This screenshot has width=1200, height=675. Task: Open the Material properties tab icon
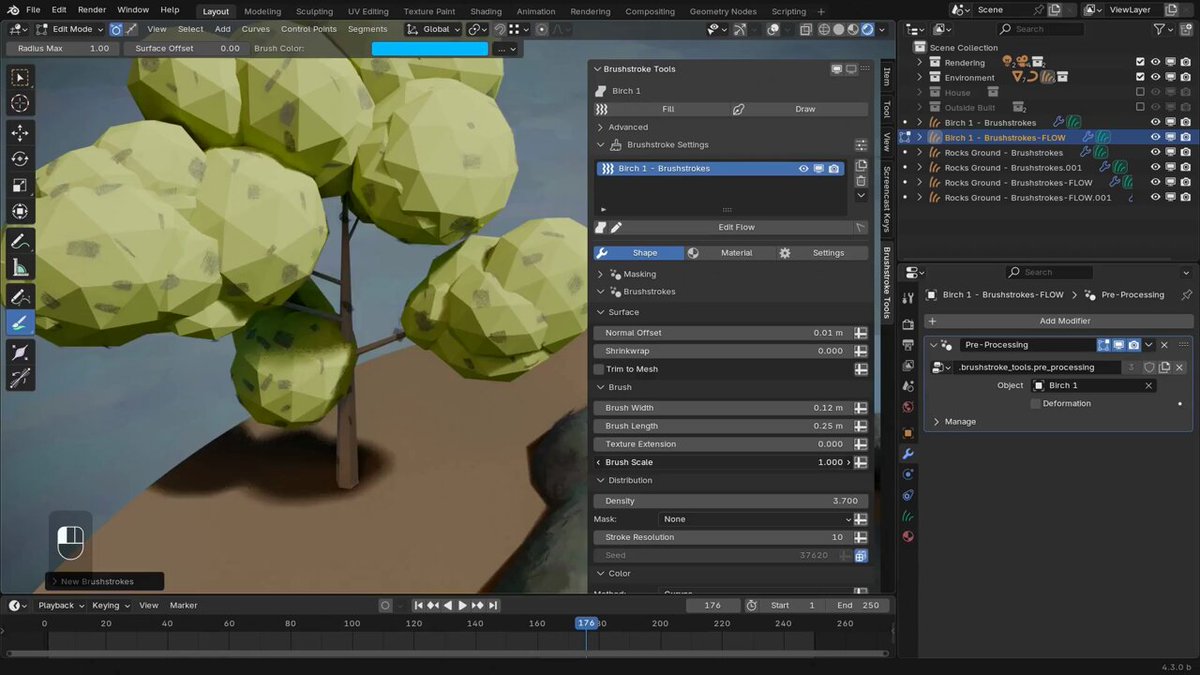908,536
